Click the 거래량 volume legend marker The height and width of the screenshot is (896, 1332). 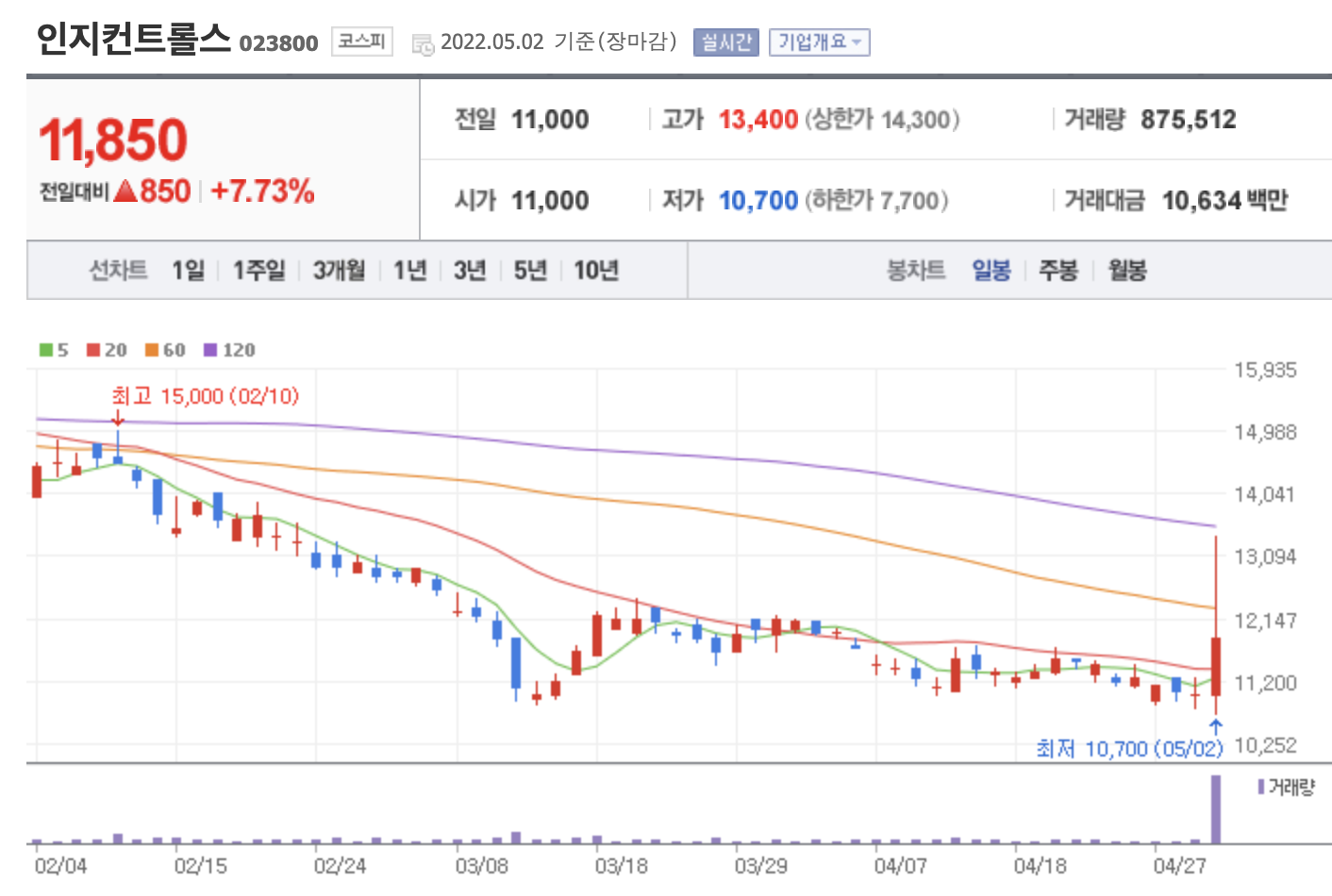click(x=1286, y=787)
